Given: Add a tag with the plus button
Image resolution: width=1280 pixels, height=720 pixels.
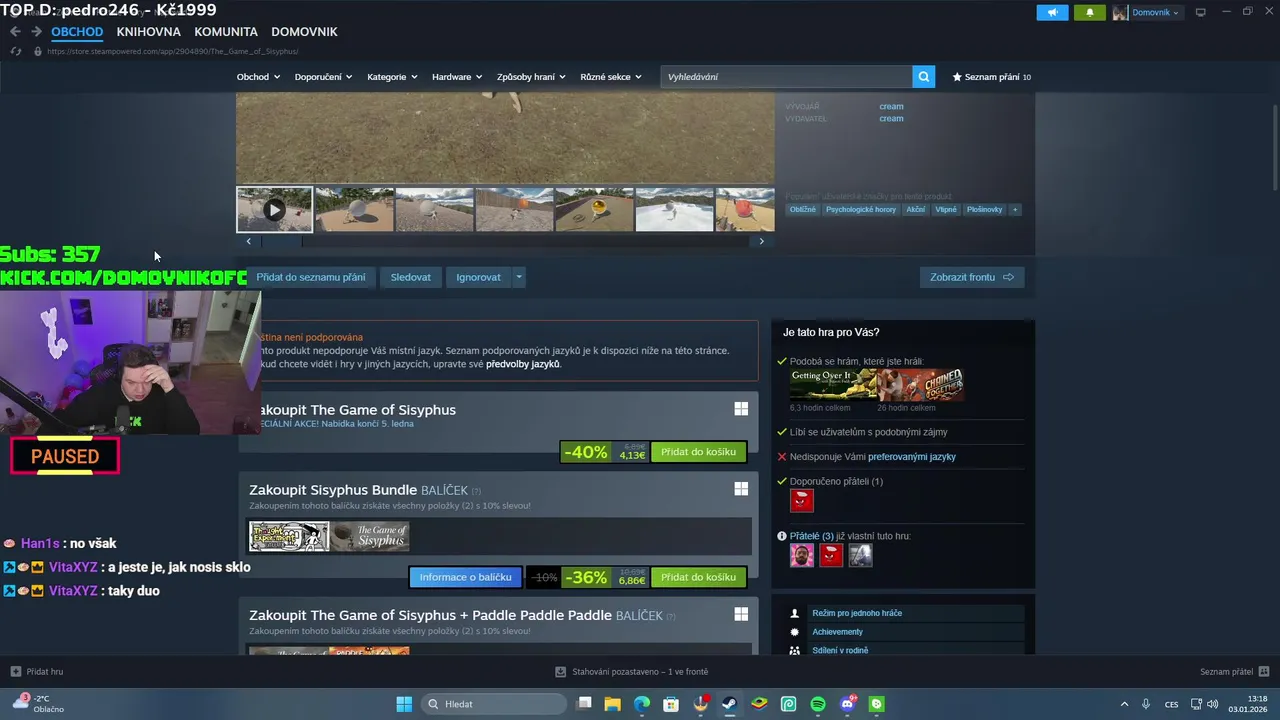Looking at the screenshot, I should tap(1015, 209).
